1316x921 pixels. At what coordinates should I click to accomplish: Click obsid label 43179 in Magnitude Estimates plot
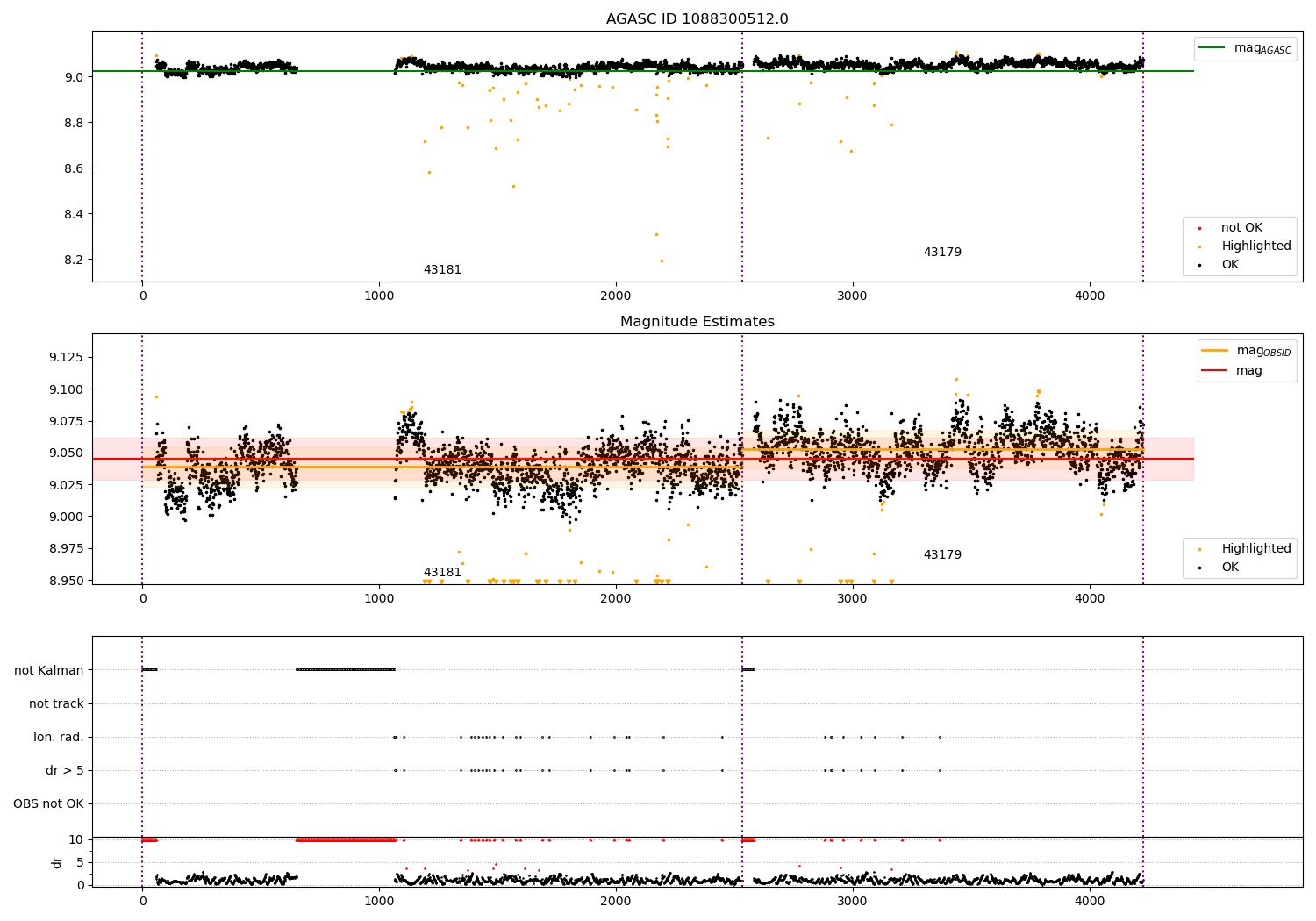[942, 555]
